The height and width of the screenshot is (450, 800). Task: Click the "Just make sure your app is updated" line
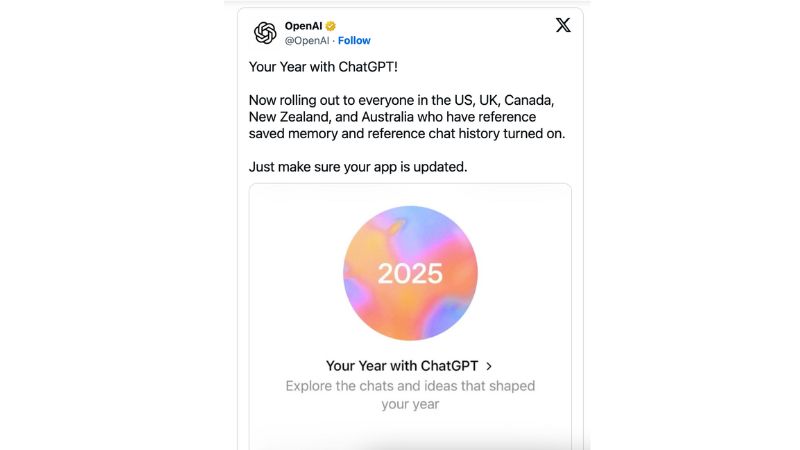358,166
